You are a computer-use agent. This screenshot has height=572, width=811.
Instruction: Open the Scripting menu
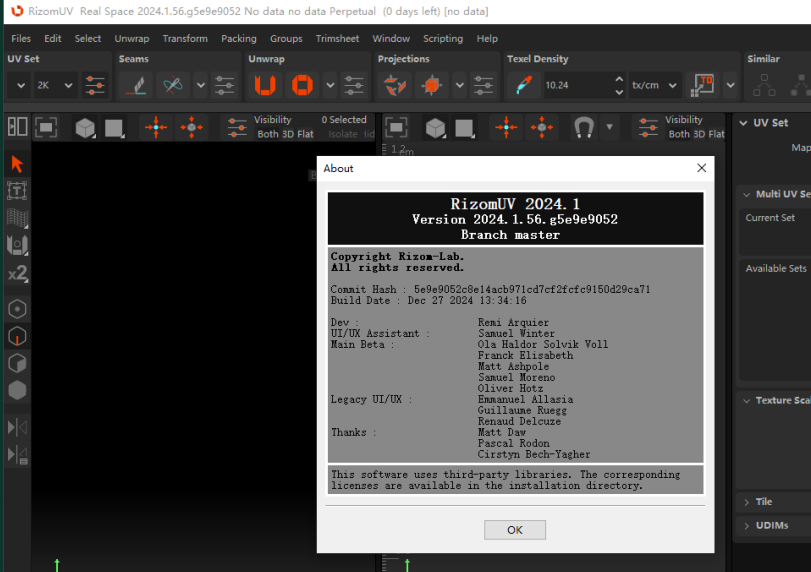click(x=443, y=38)
